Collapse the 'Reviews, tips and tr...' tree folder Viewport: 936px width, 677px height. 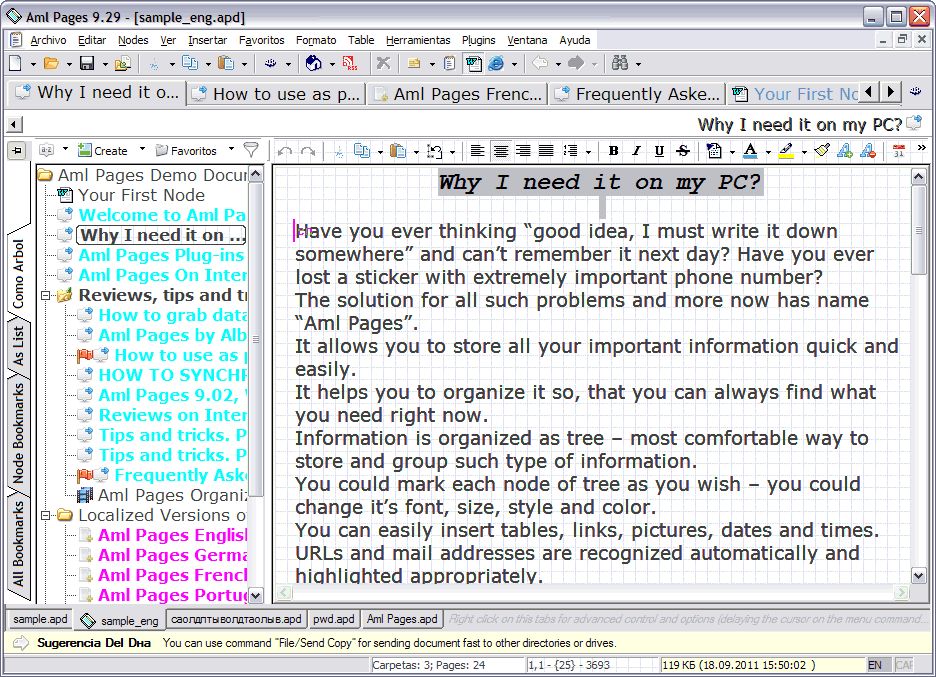[46, 296]
